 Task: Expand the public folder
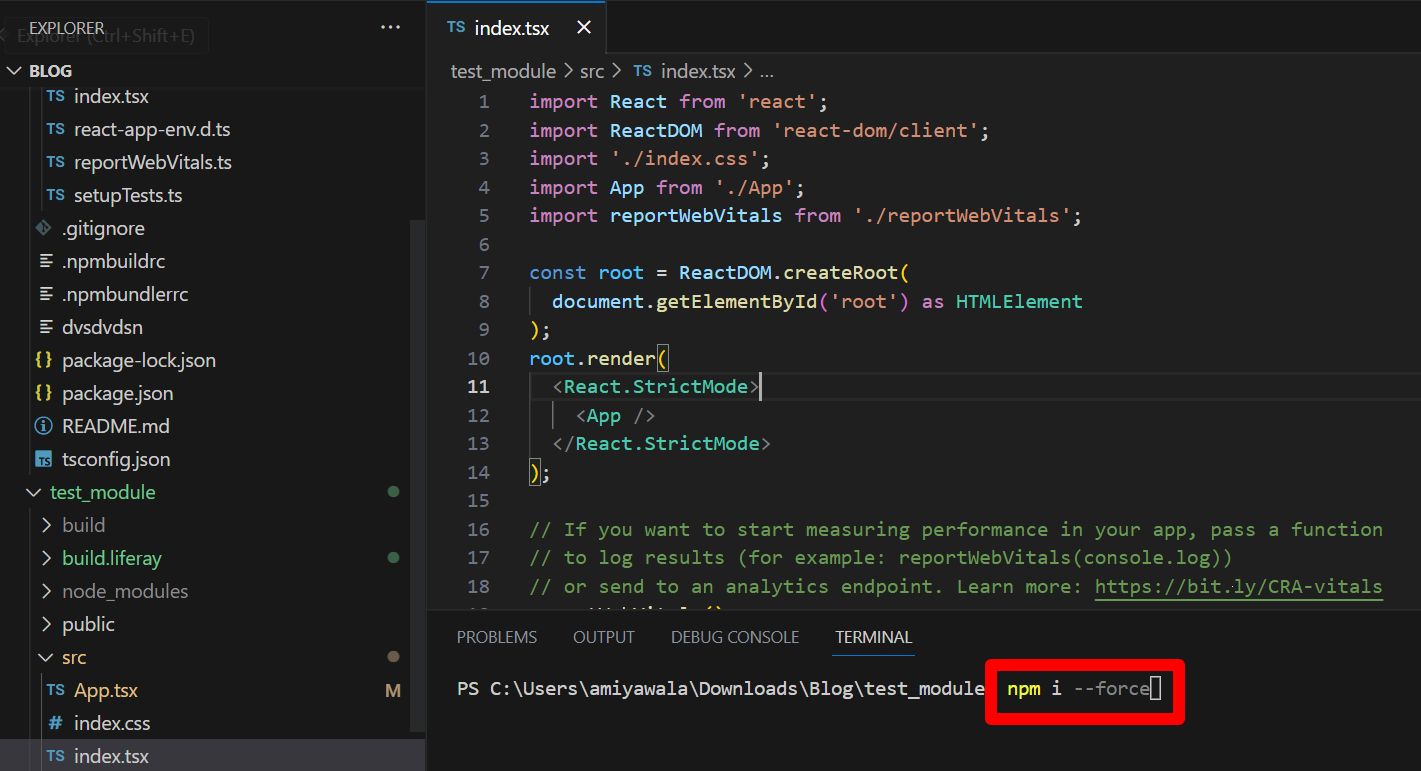(88, 624)
